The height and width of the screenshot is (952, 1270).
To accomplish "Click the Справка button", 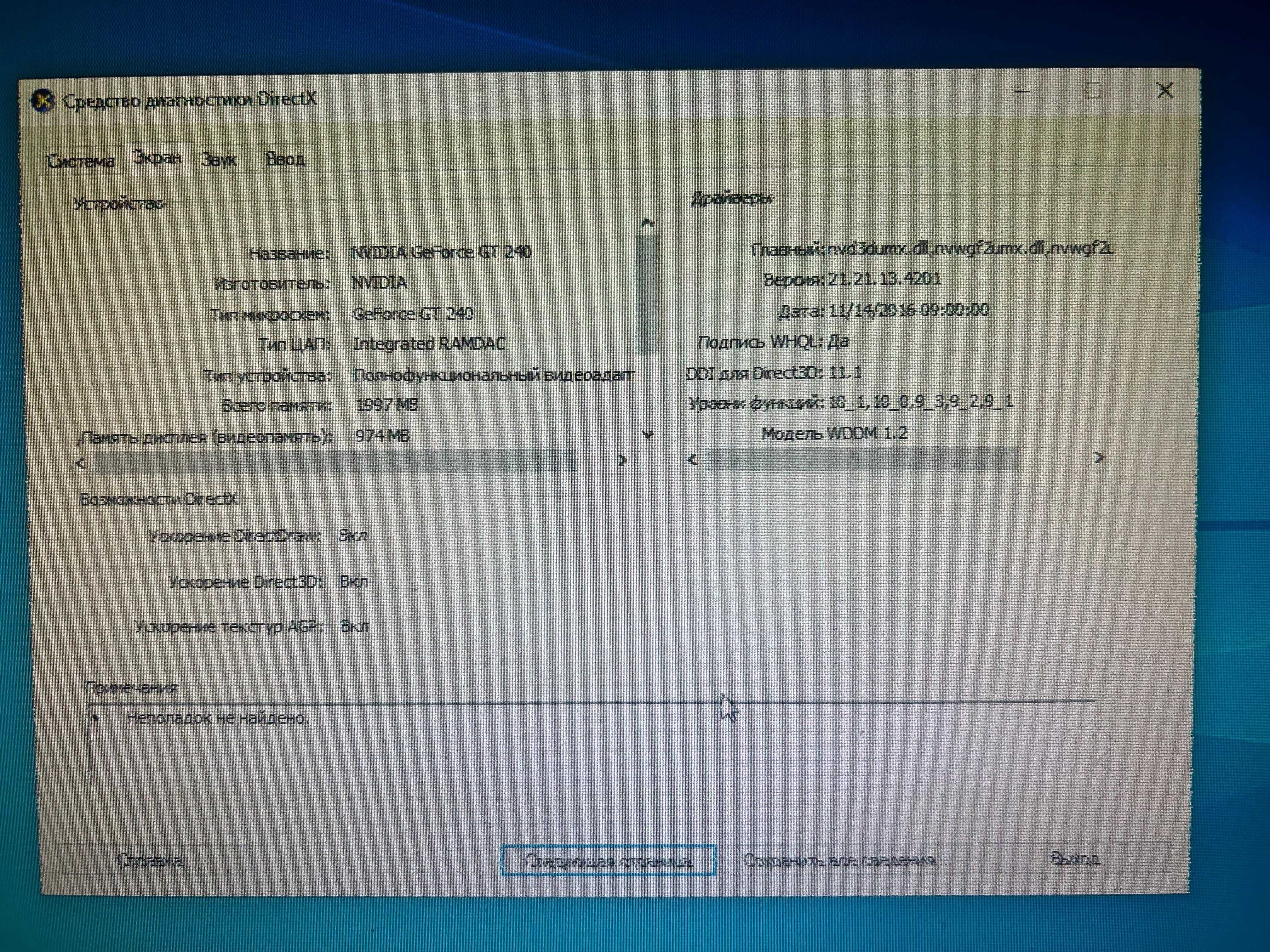I will click(x=151, y=860).
